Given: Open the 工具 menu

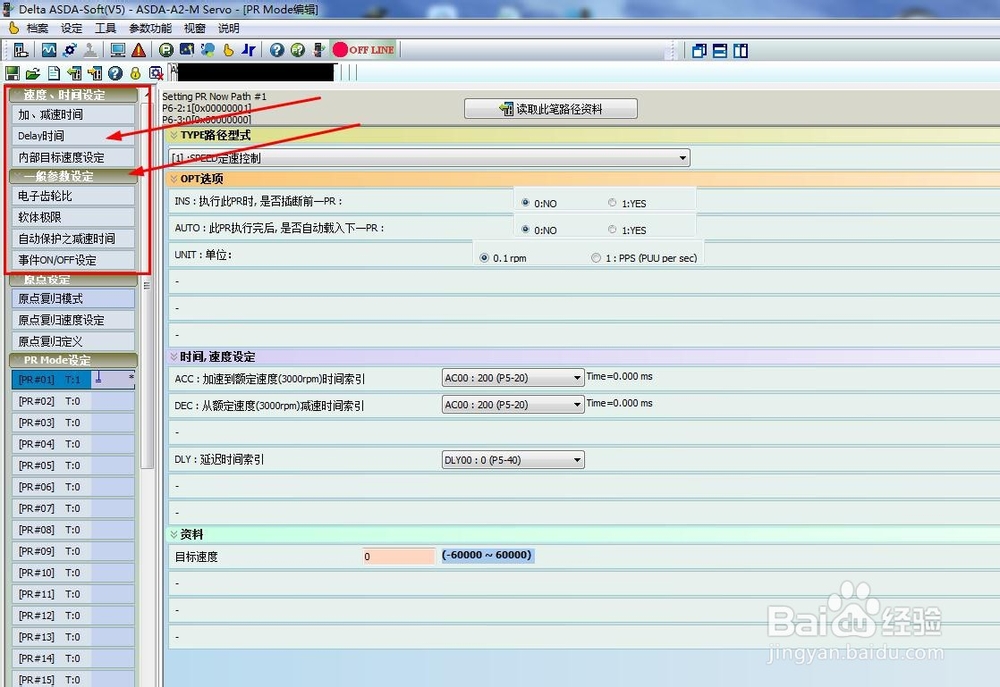Looking at the screenshot, I should point(105,28).
